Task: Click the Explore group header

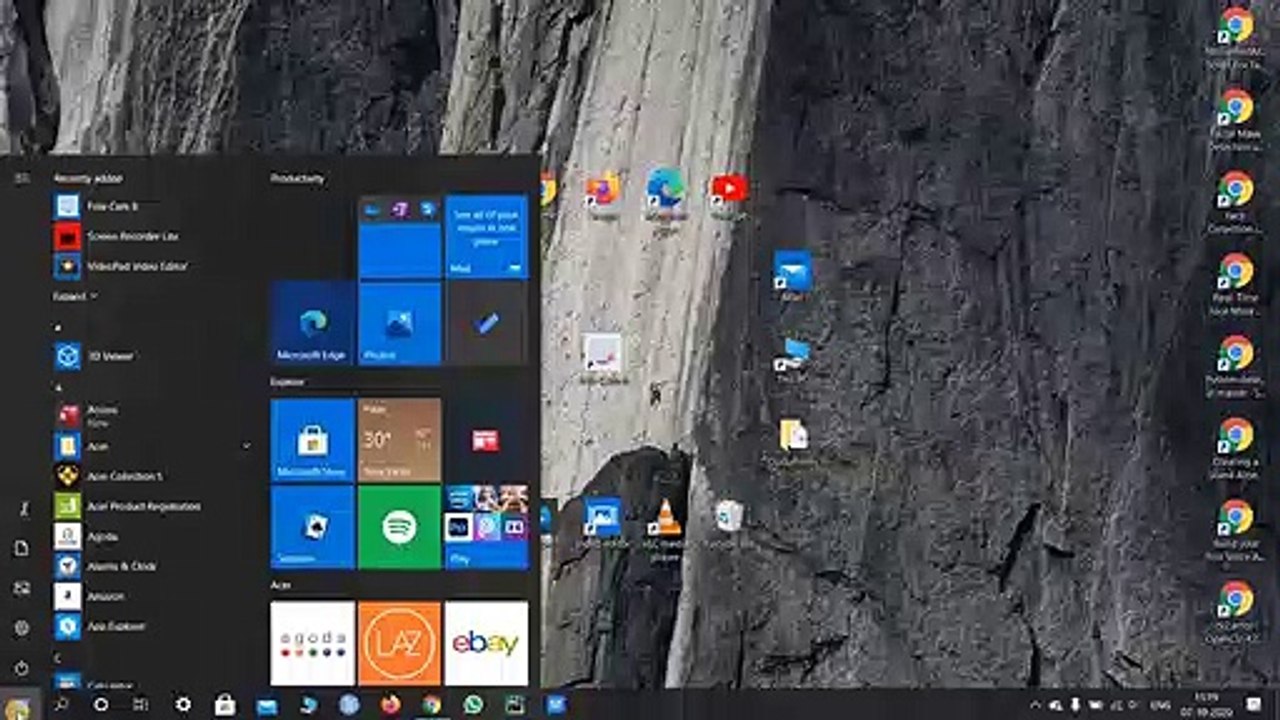Action: point(287,381)
